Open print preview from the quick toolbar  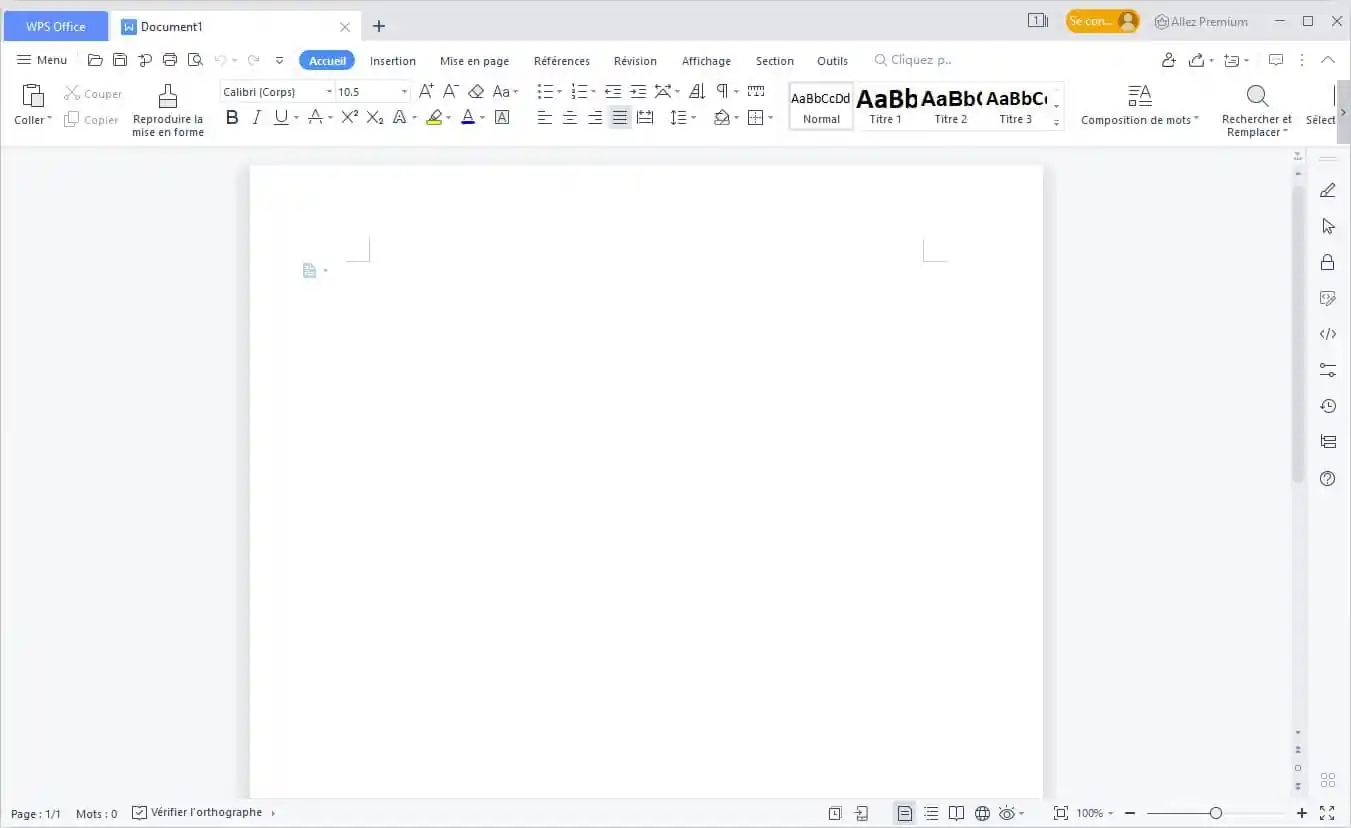click(195, 60)
